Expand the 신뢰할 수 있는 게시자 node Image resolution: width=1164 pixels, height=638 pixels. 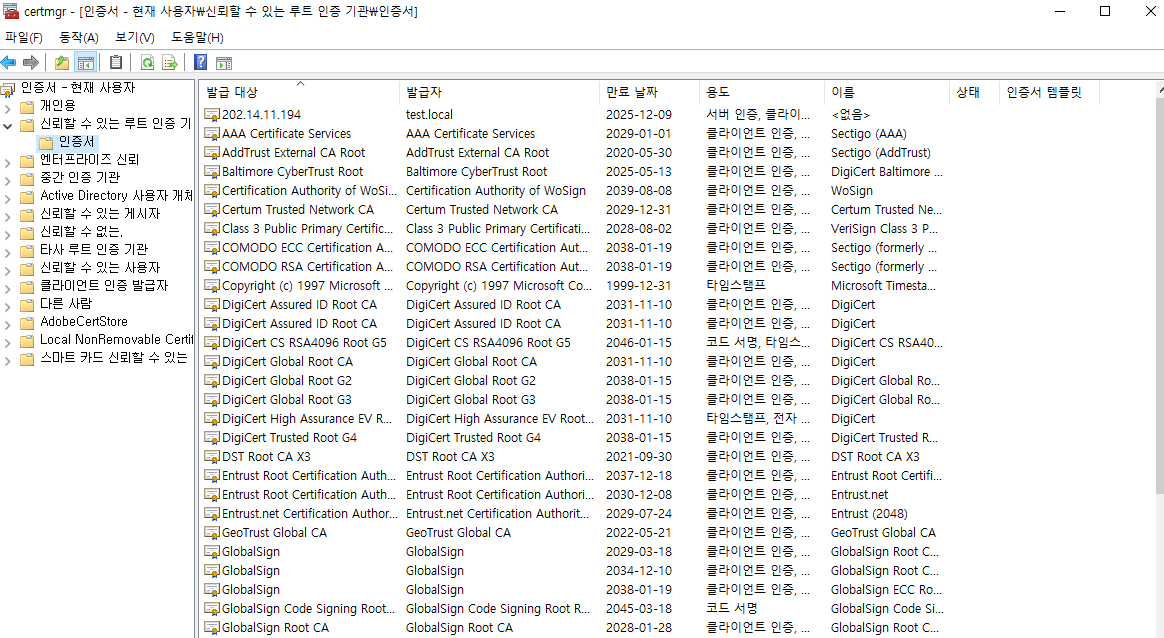point(7,215)
